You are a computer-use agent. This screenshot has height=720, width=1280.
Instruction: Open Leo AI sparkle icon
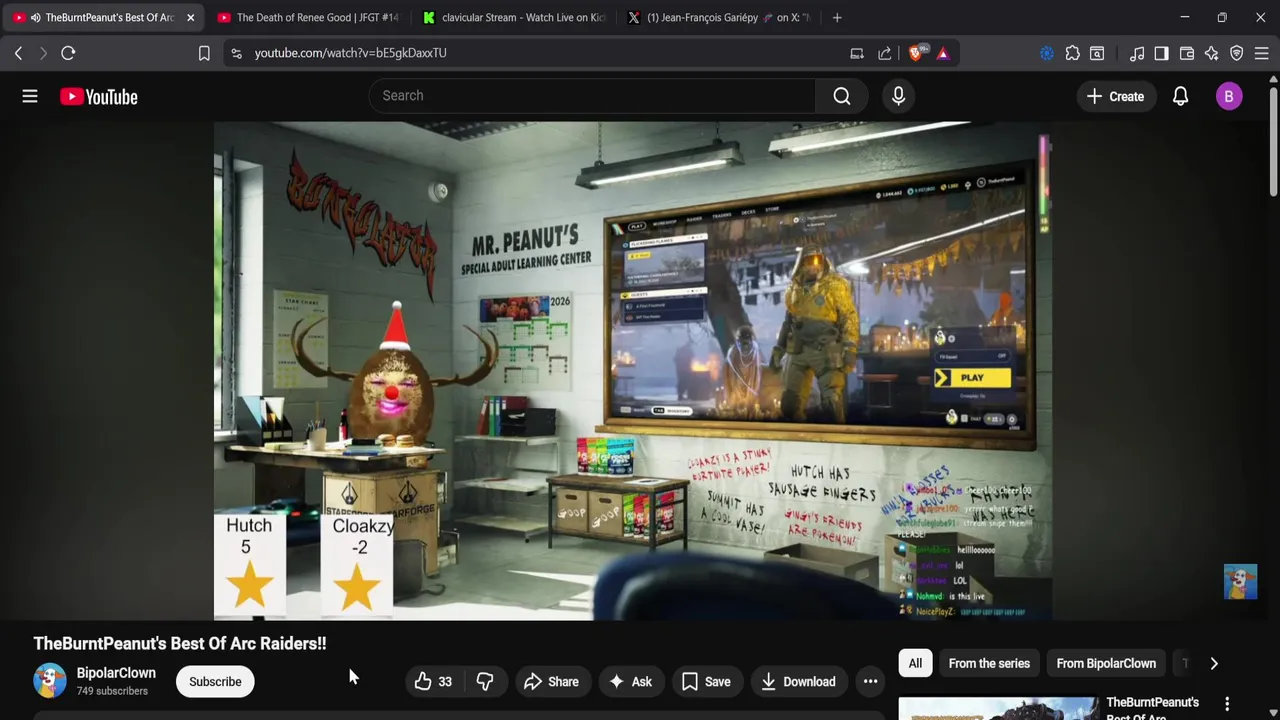coord(1212,53)
